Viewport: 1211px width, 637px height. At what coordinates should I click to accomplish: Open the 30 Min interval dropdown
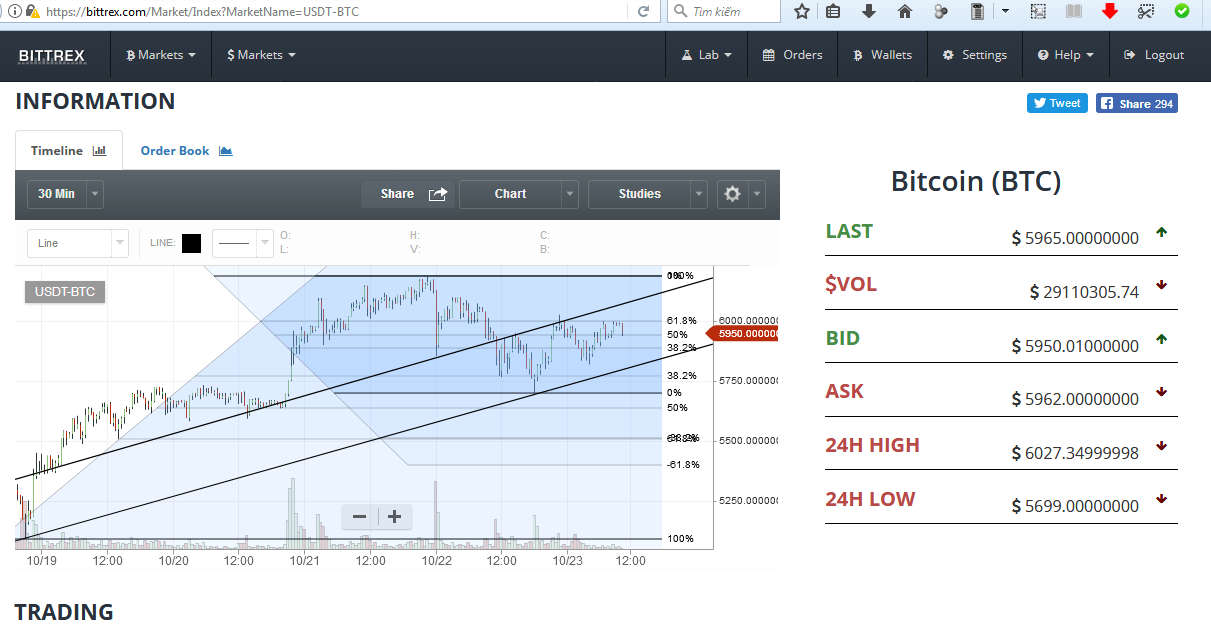click(x=66, y=194)
